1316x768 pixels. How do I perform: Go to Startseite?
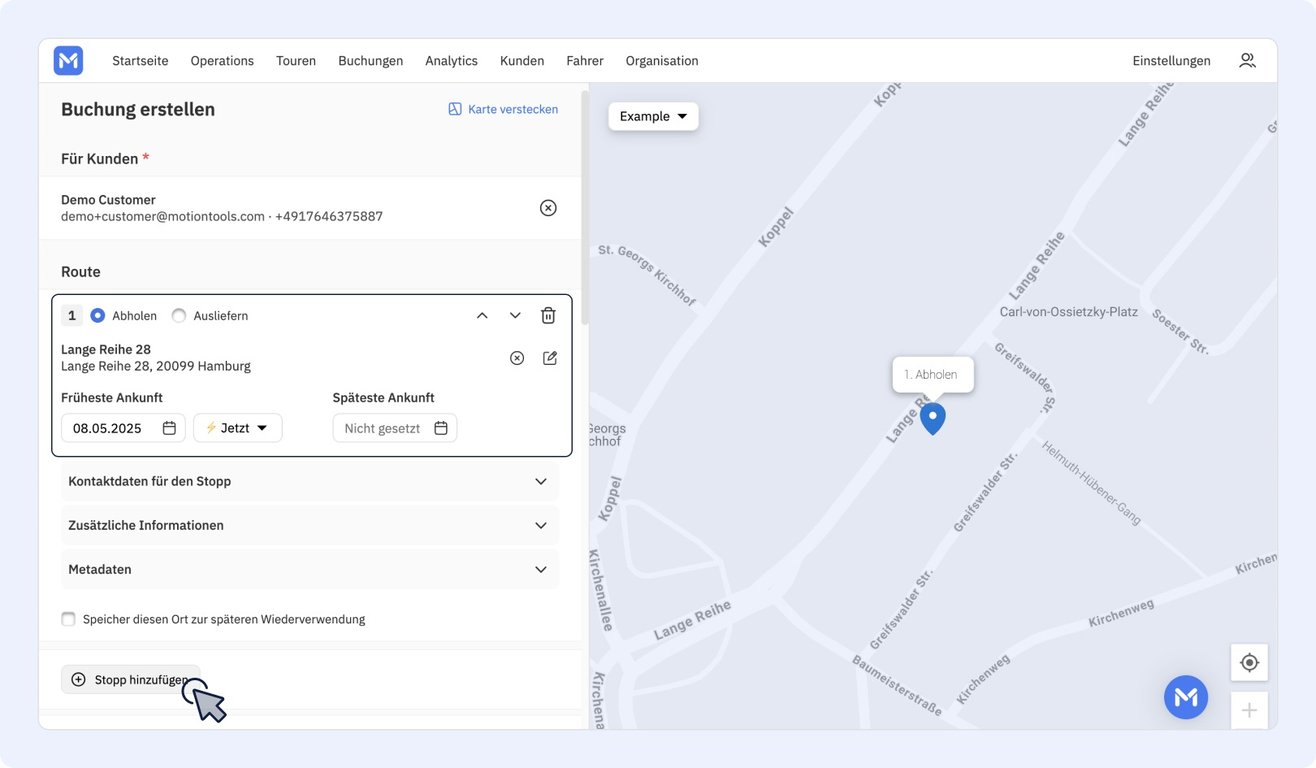pos(140,61)
